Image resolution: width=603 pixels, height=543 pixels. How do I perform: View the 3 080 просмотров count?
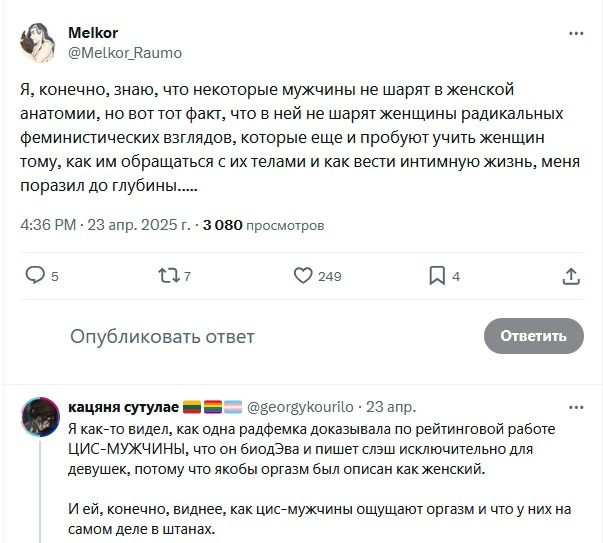(x=263, y=225)
